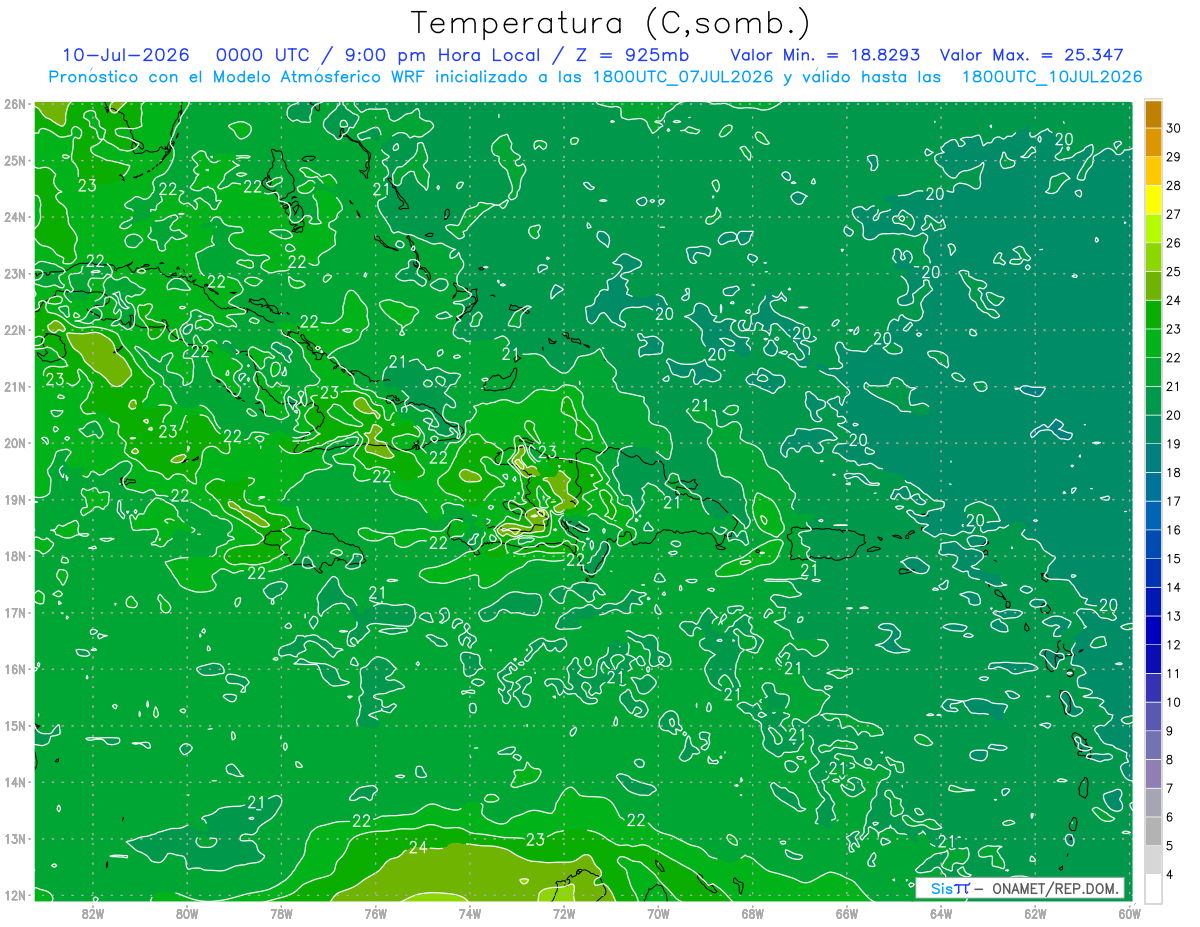This screenshot has height=927, width=1200.
Task: Click the "ONAMET/REP.DOM." credit label
Action: [x=1055, y=888]
